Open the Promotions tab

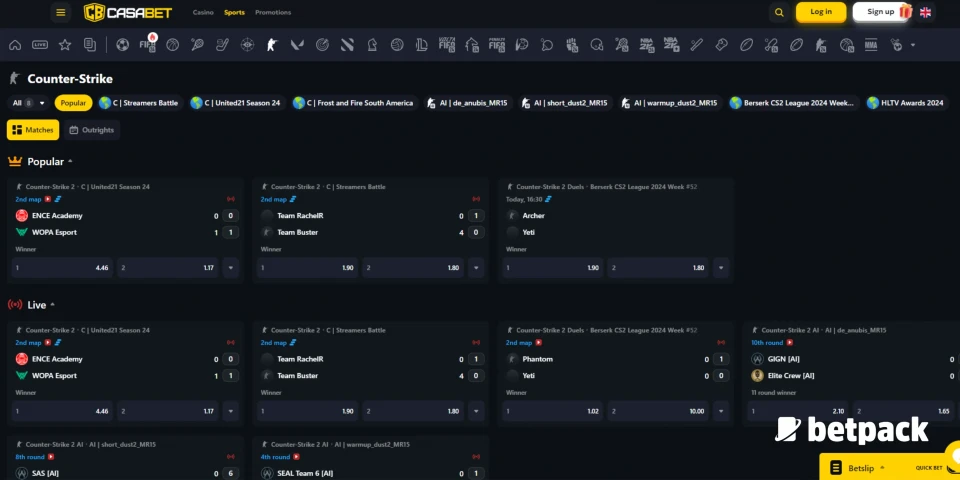(x=273, y=12)
